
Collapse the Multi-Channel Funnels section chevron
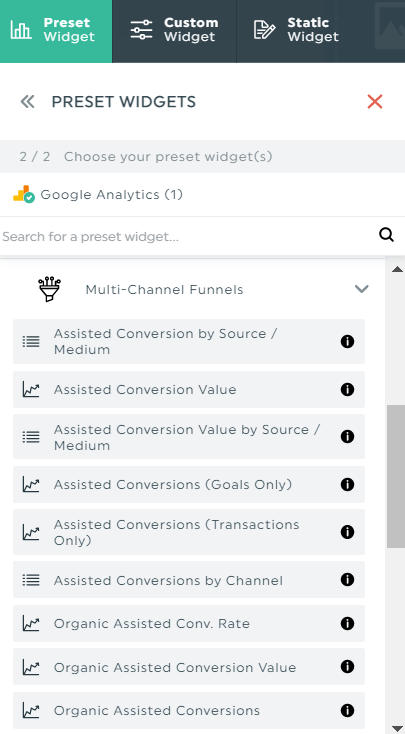click(361, 289)
